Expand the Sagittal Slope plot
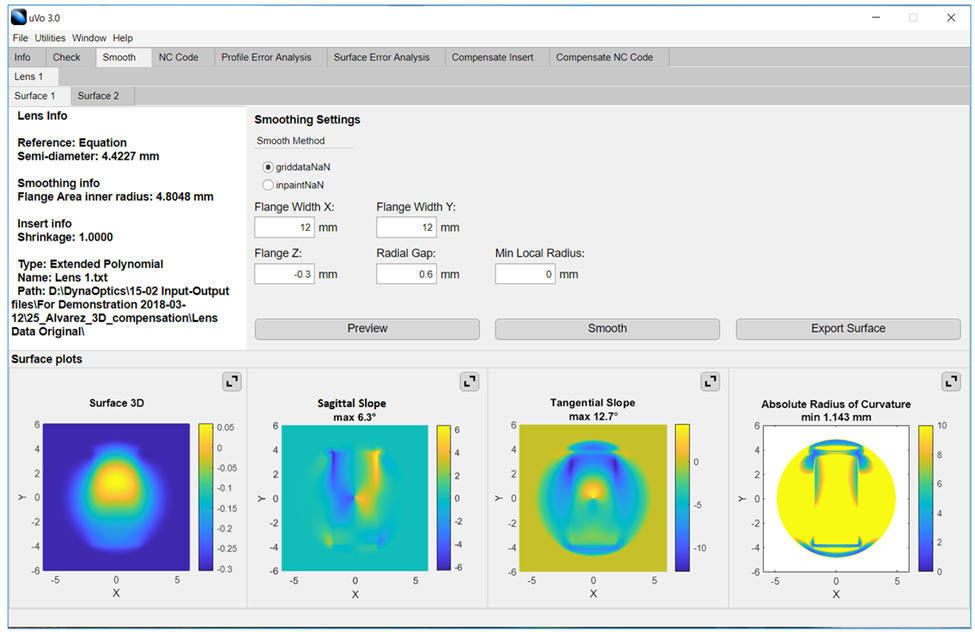Viewport: 975px width, 632px height. click(469, 381)
